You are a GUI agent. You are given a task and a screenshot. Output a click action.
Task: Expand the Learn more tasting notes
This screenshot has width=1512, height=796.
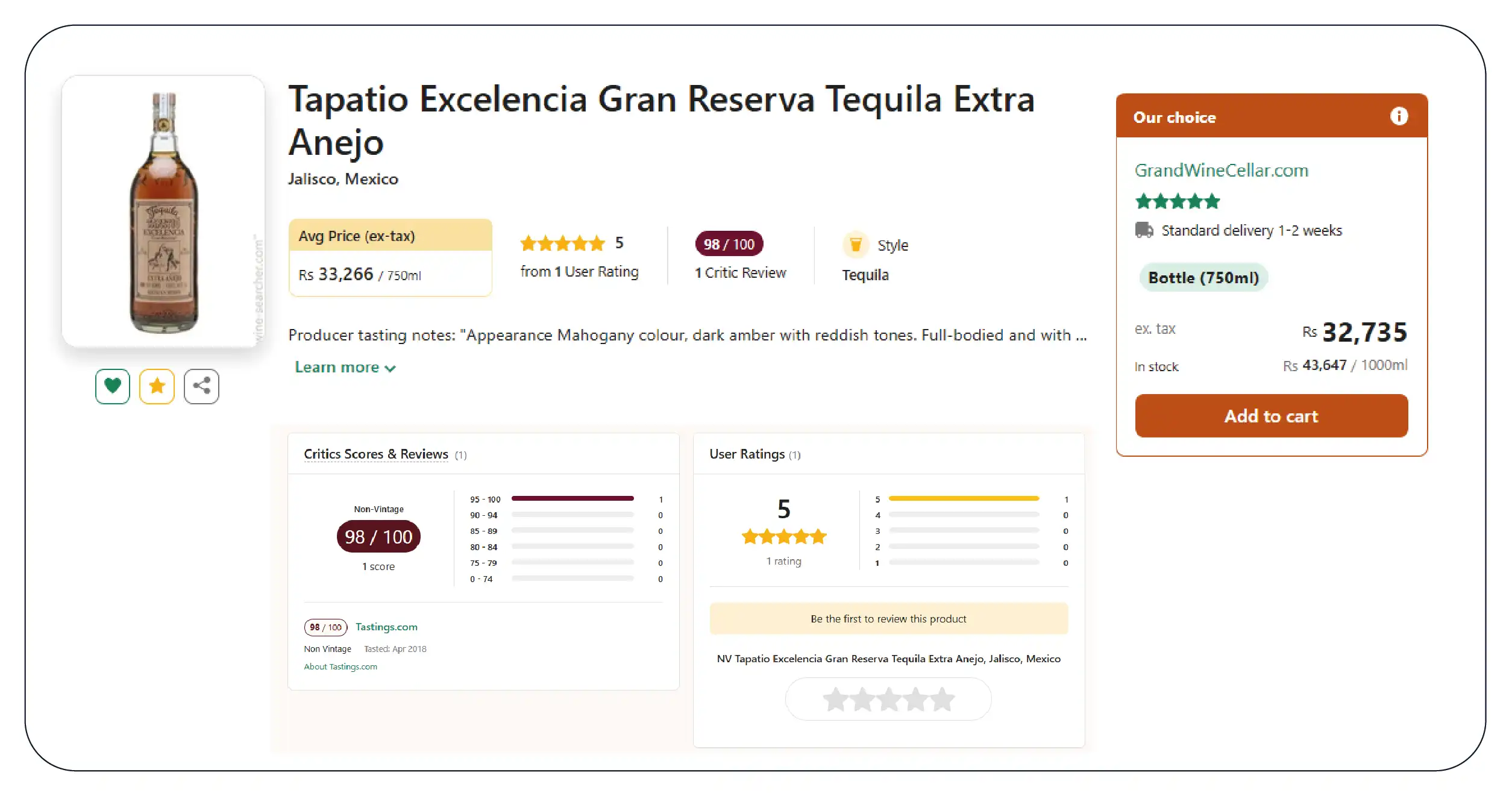pos(345,368)
